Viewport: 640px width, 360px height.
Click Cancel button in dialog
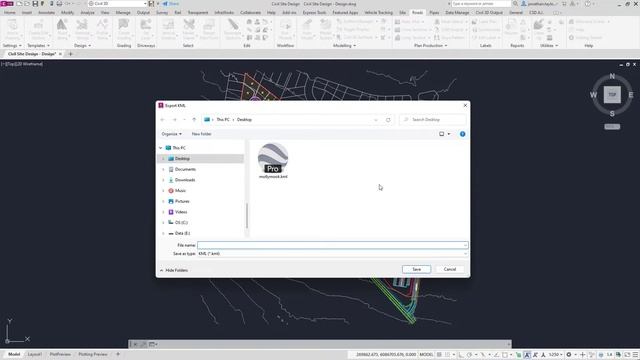[450, 269]
